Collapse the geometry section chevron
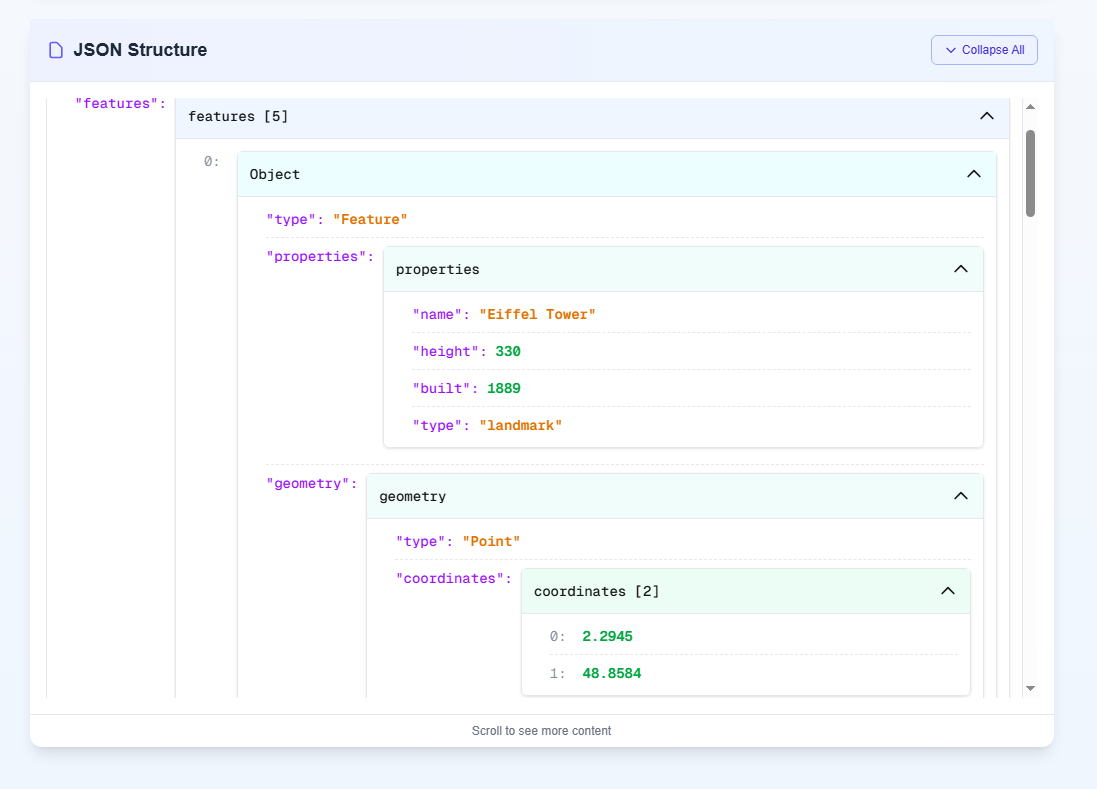 coord(961,496)
